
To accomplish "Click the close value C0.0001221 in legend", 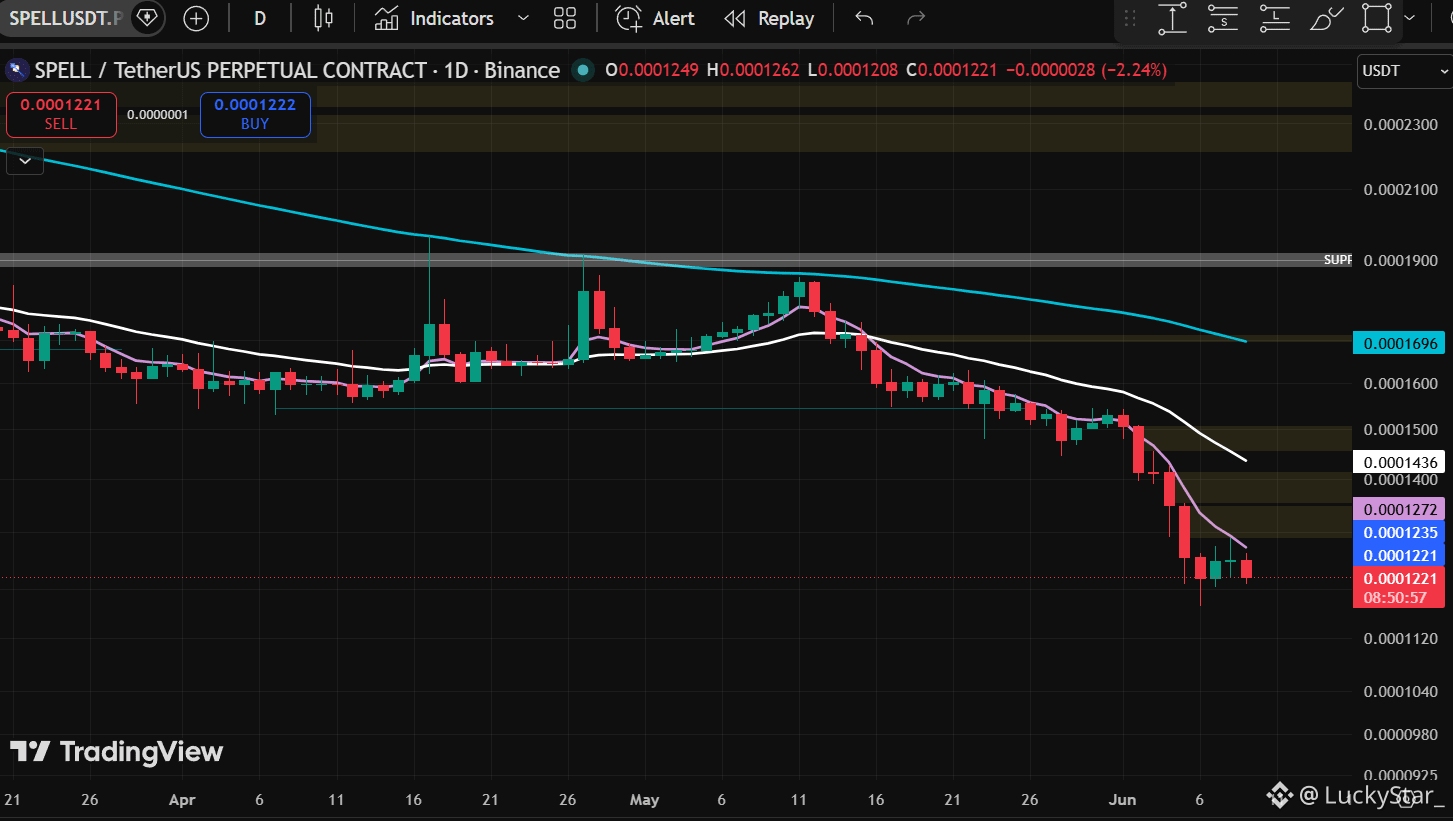I will click(951, 71).
